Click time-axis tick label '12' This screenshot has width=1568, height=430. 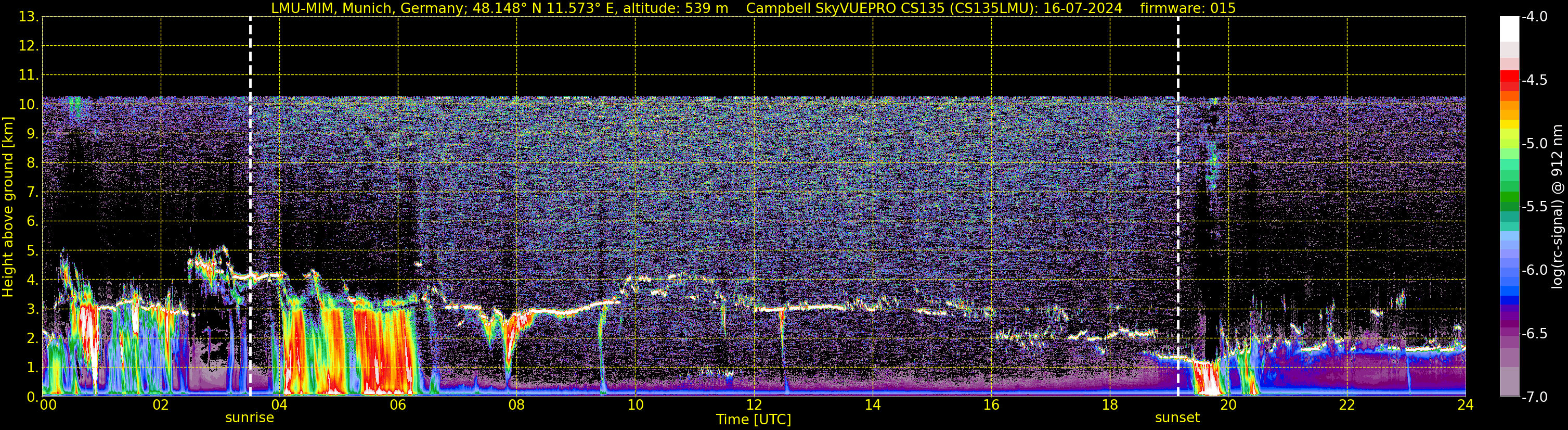[754, 405]
